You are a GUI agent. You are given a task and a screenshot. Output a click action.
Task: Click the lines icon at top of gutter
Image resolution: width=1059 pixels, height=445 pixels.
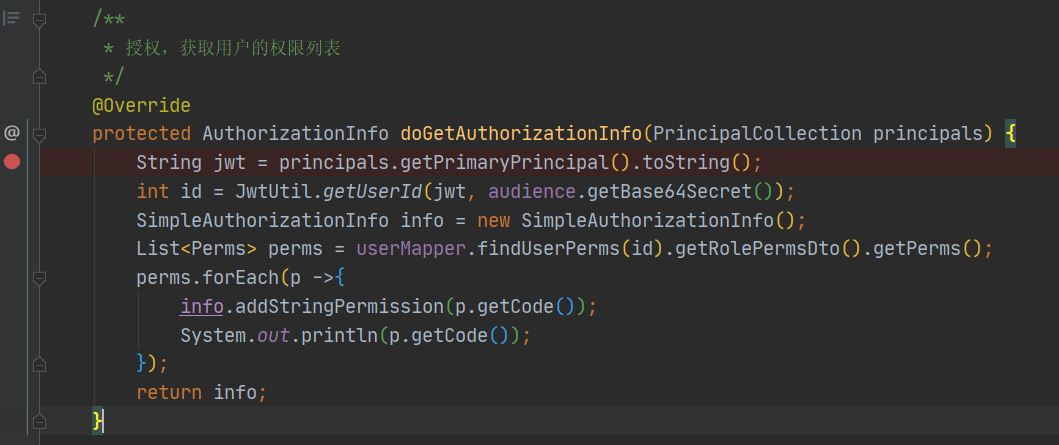coord(11,18)
